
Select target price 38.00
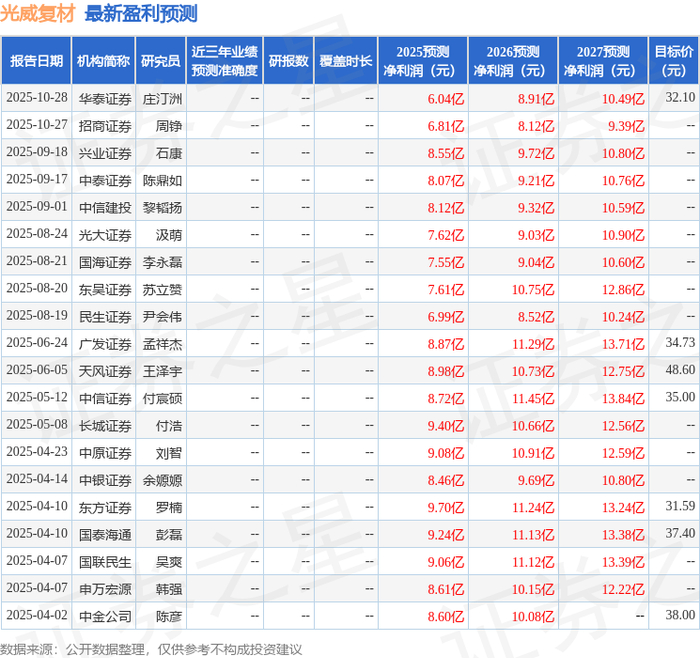pos(680,615)
